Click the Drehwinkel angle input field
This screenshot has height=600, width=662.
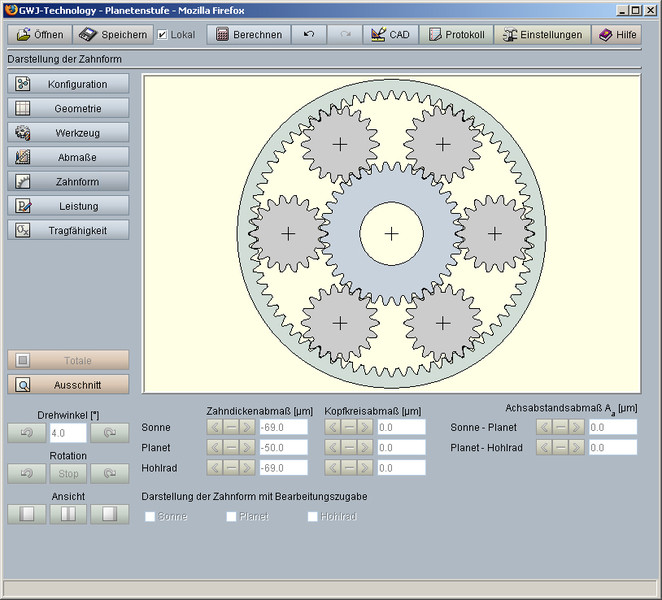(67, 433)
